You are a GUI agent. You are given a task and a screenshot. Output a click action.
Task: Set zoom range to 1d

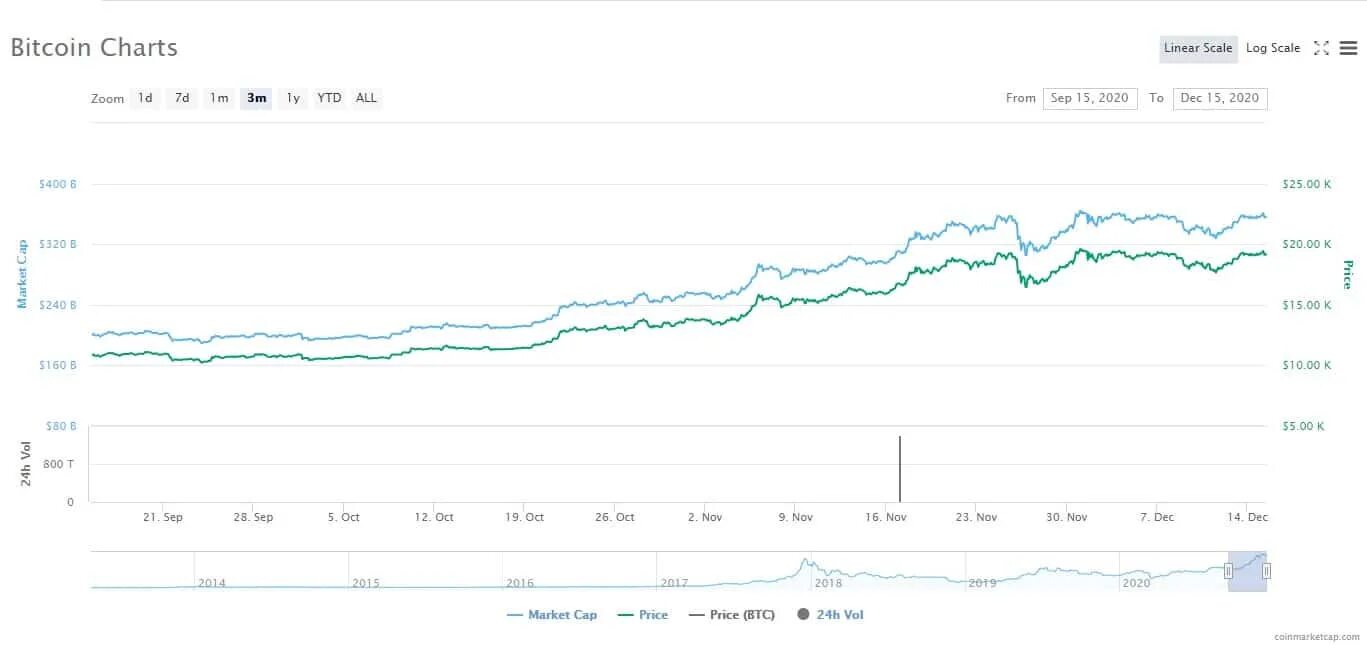tap(145, 98)
